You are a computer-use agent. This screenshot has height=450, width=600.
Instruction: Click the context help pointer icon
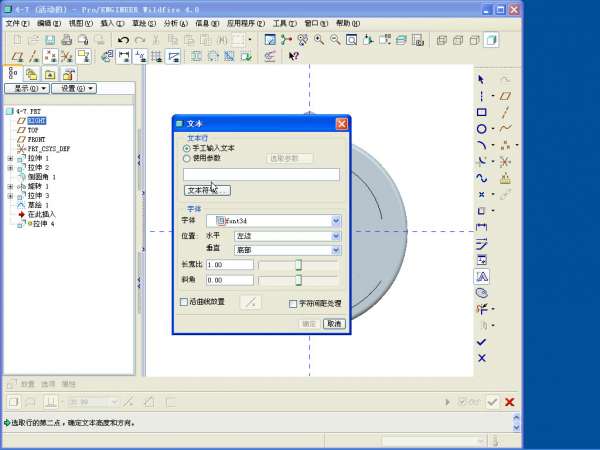tap(294, 57)
